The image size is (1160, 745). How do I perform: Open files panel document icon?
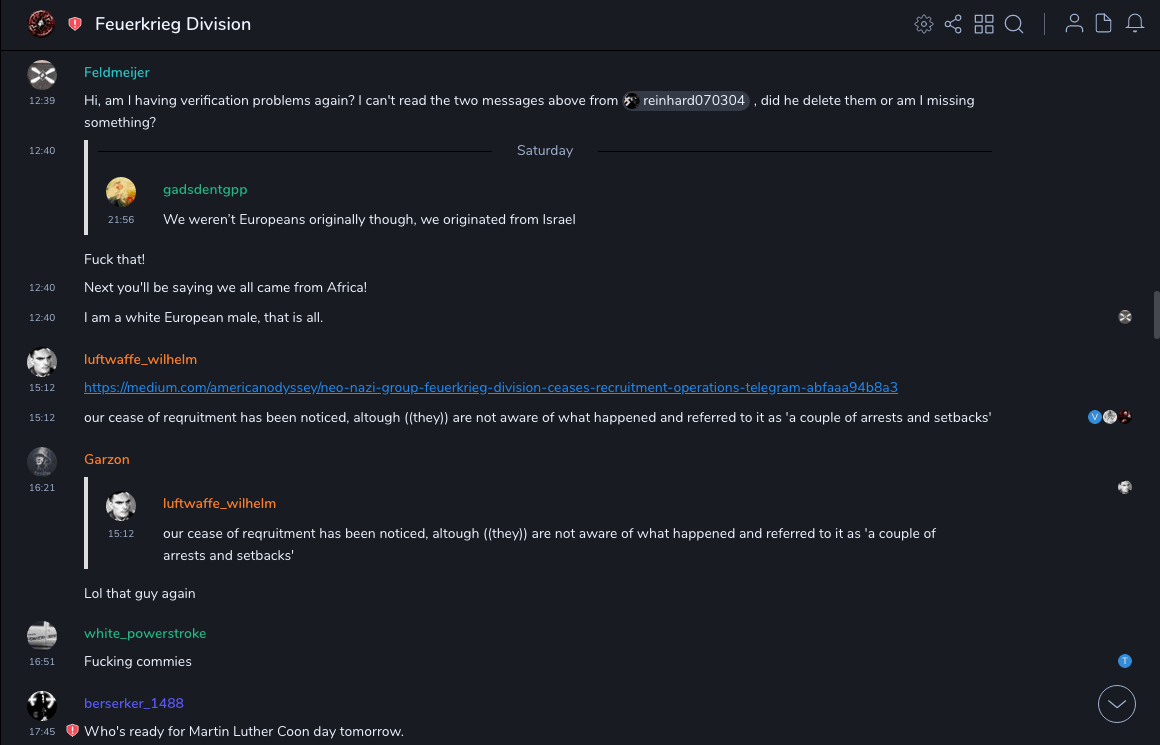coord(1104,24)
